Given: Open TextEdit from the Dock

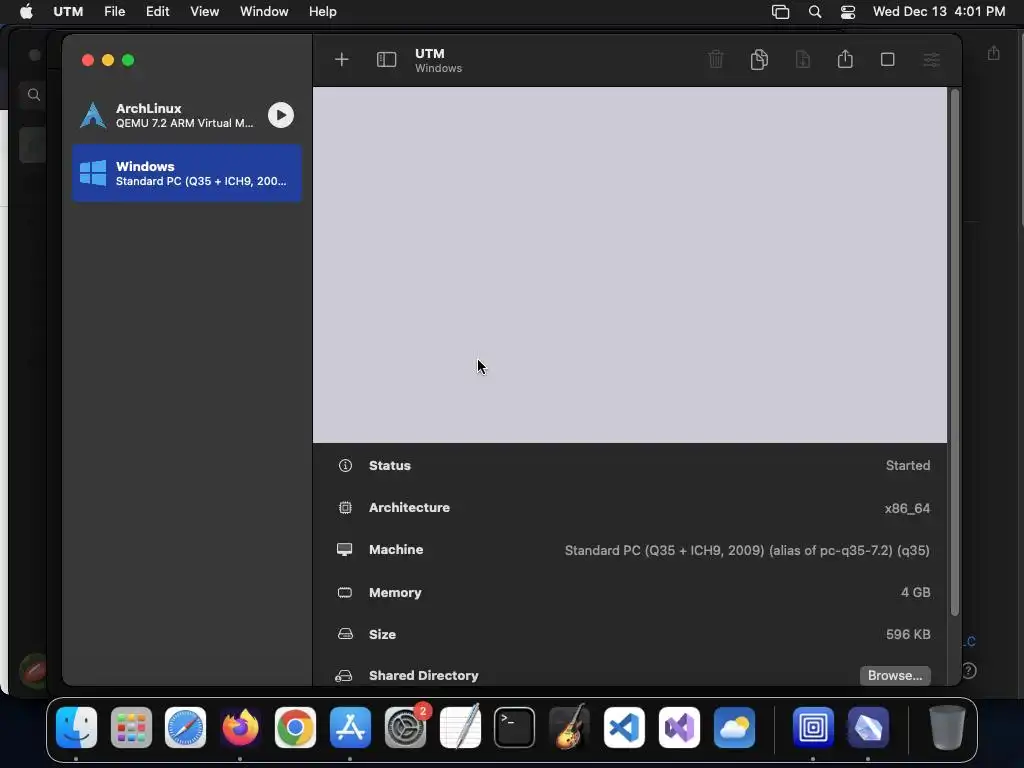Looking at the screenshot, I should (460, 726).
